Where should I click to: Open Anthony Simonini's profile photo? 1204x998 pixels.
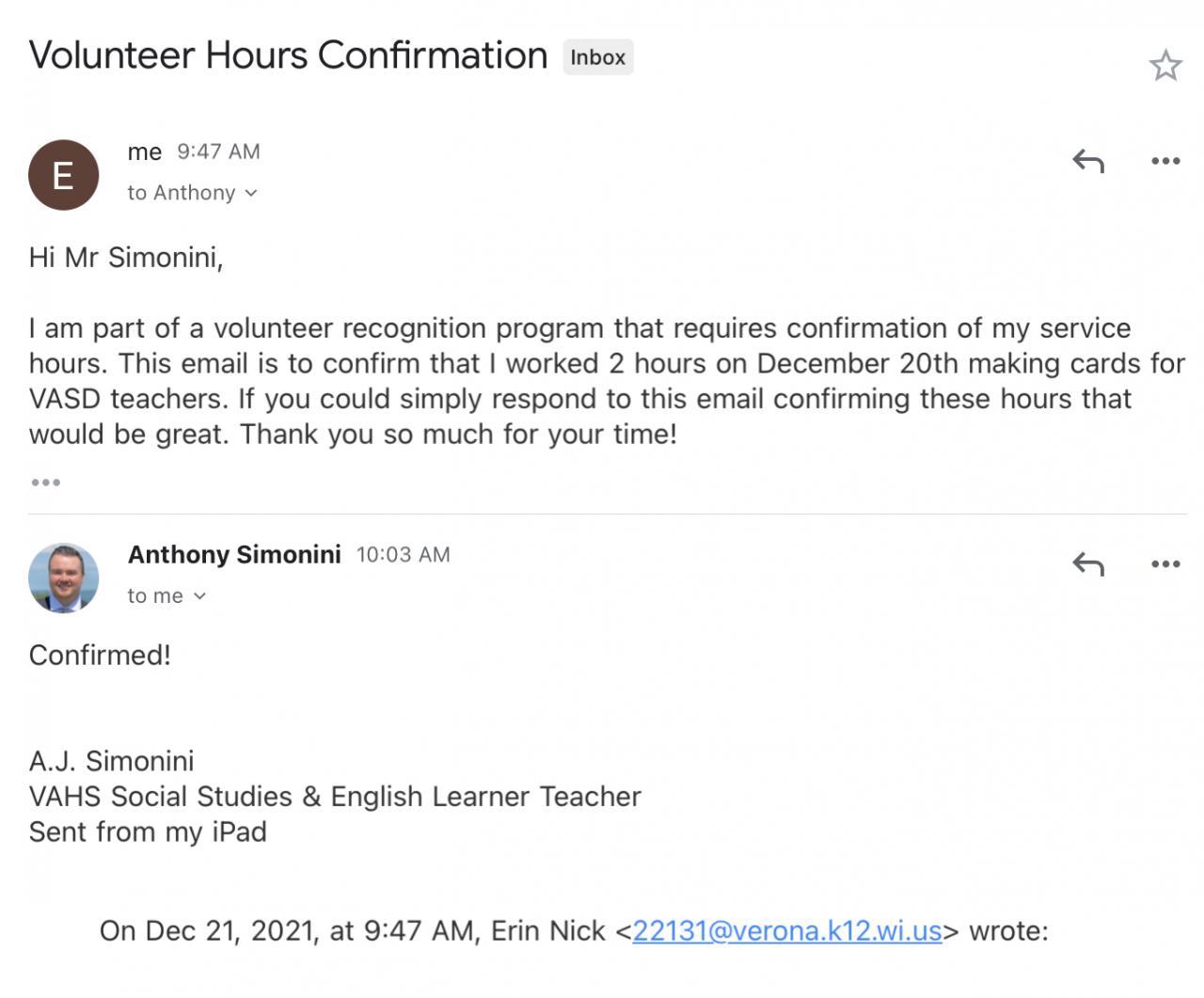point(63,578)
